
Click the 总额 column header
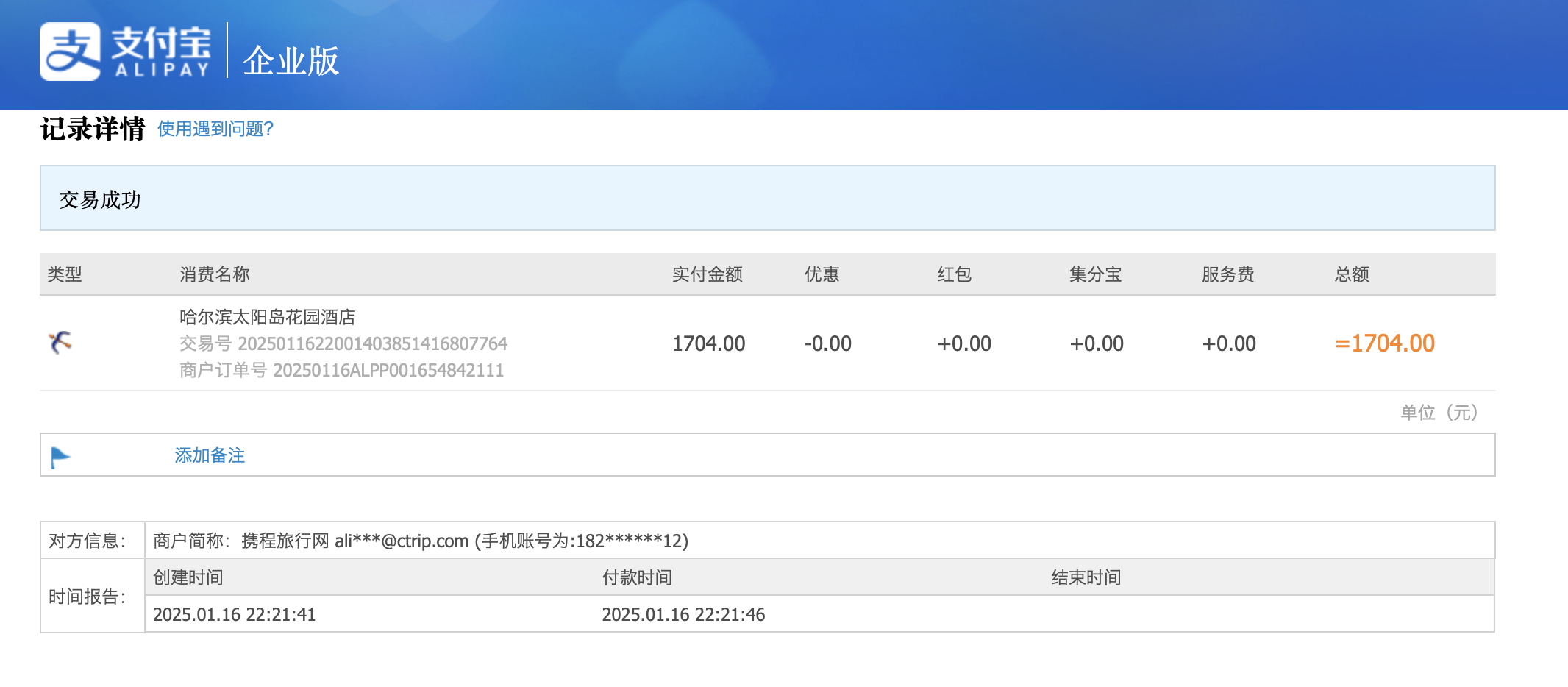point(1352,274)
